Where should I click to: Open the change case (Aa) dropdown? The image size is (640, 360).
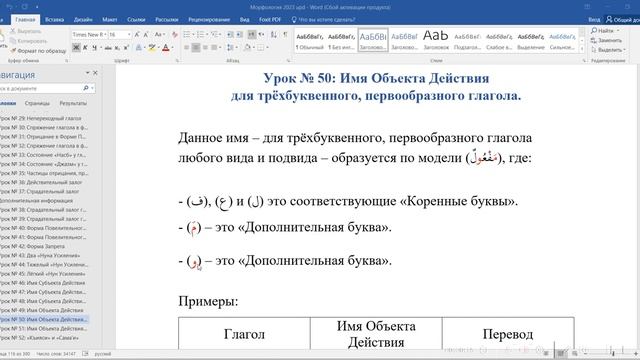click(x=159, y=35)
